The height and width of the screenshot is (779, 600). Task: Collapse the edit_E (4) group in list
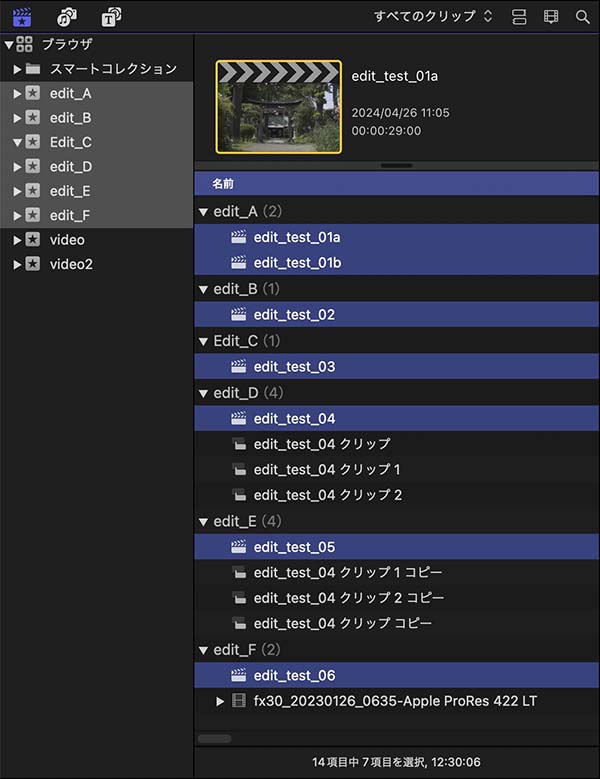click(x=203, y=522)
